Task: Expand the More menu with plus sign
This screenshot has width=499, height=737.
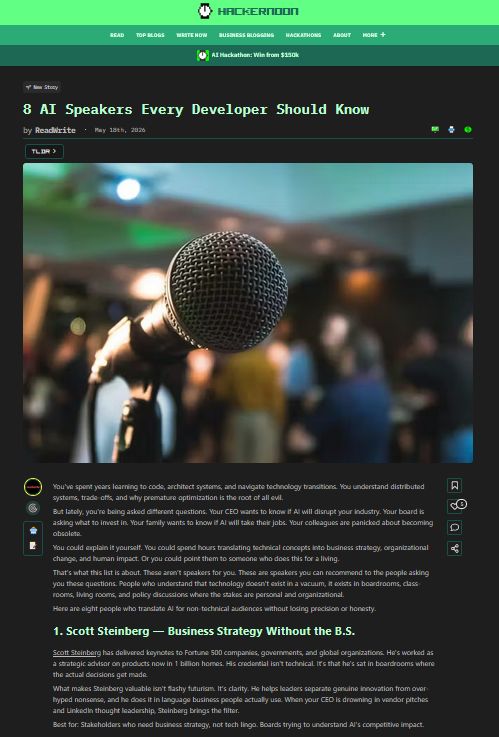Action: pos(374,35)
